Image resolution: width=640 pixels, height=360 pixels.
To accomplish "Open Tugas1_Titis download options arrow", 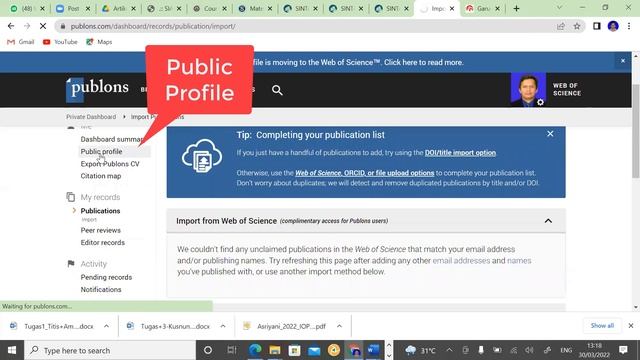I will tap(107, 326).
